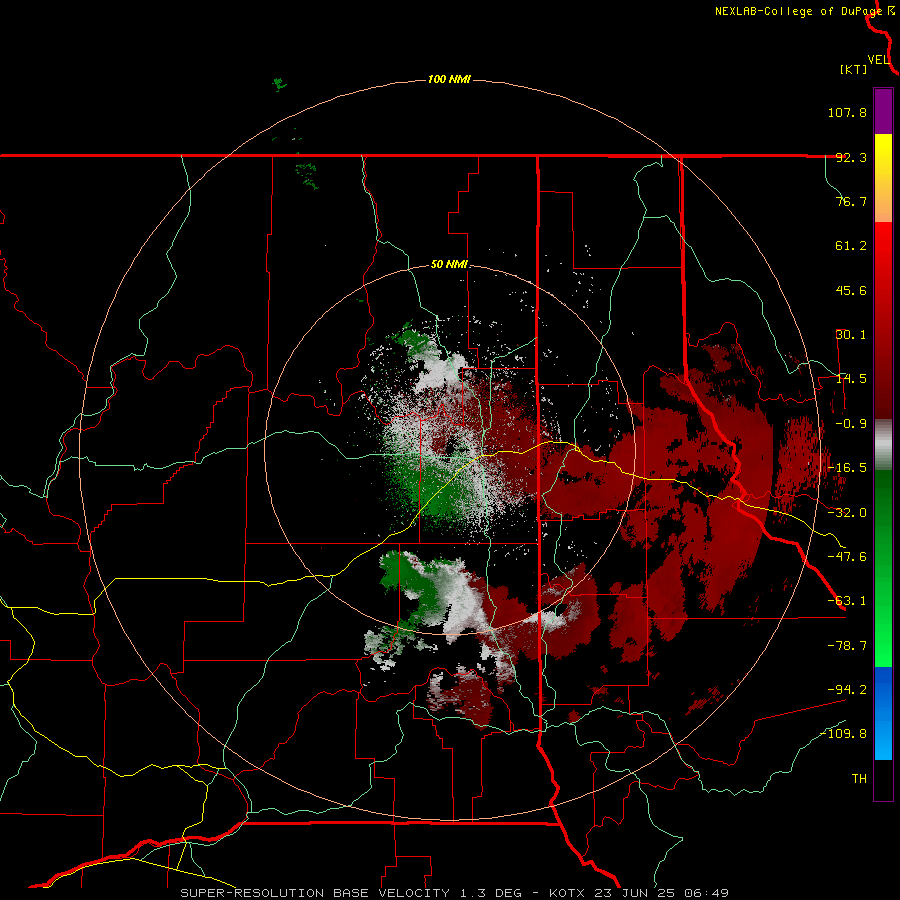Select the -32.0 legend value
The width and height of the screenshot is (900, 900).
pos(847,513)
